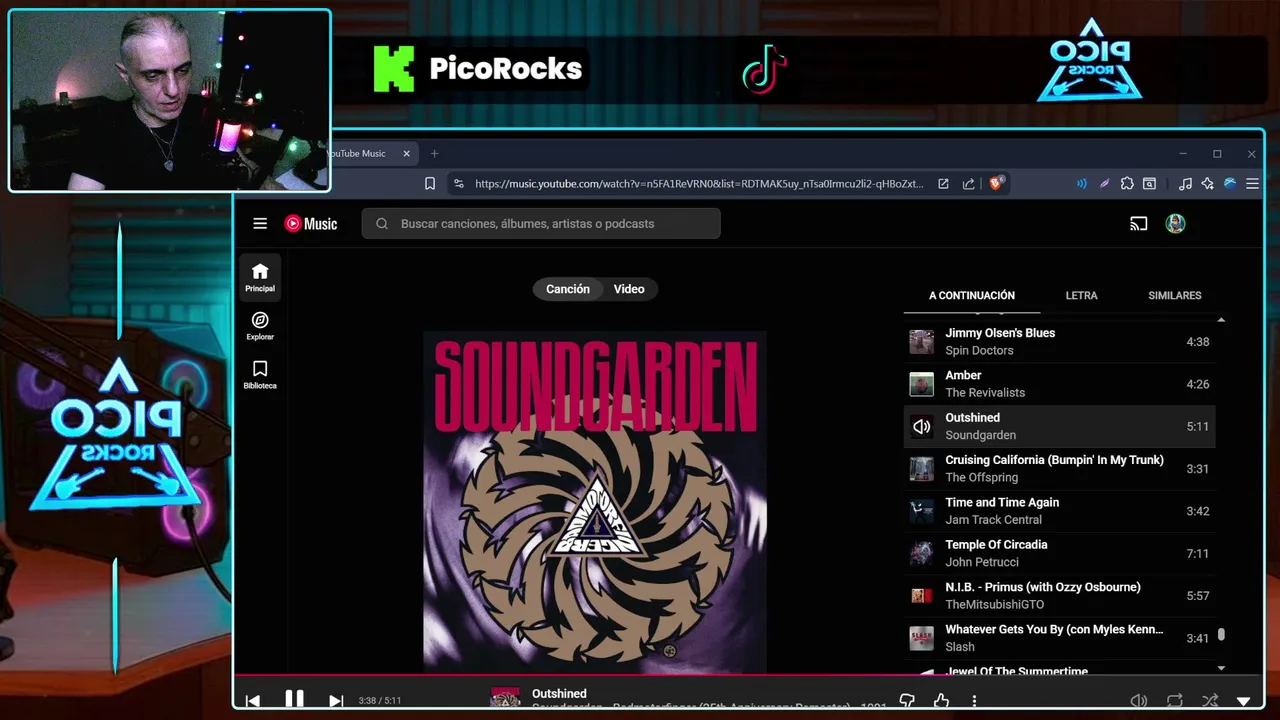1280x720 pixels.
Task: Open The Offspring artist link
Action: click(x=982, y=478)
